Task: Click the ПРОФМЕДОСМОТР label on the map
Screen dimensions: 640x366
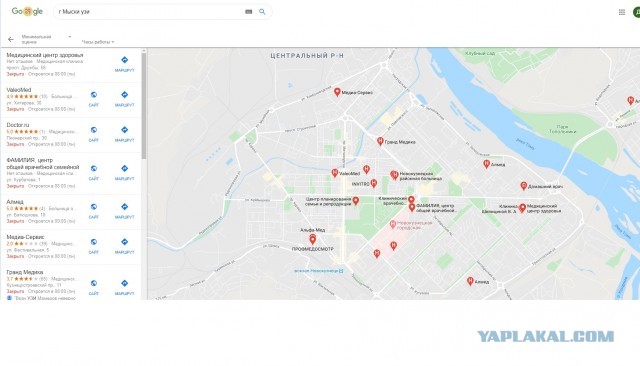Action: pyautogui.click(x=313, y=249)
